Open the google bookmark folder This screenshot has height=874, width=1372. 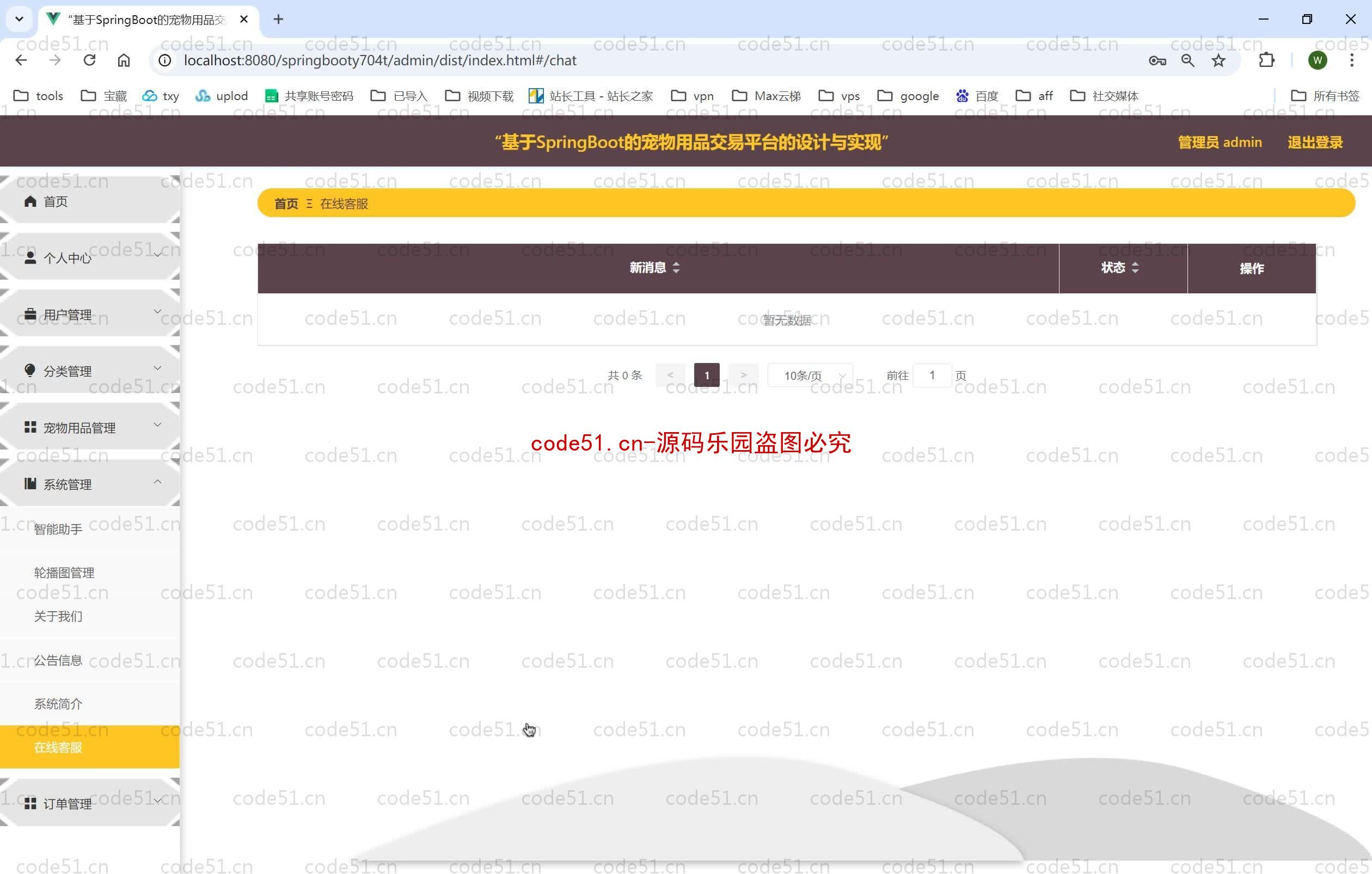click(908, 96)
